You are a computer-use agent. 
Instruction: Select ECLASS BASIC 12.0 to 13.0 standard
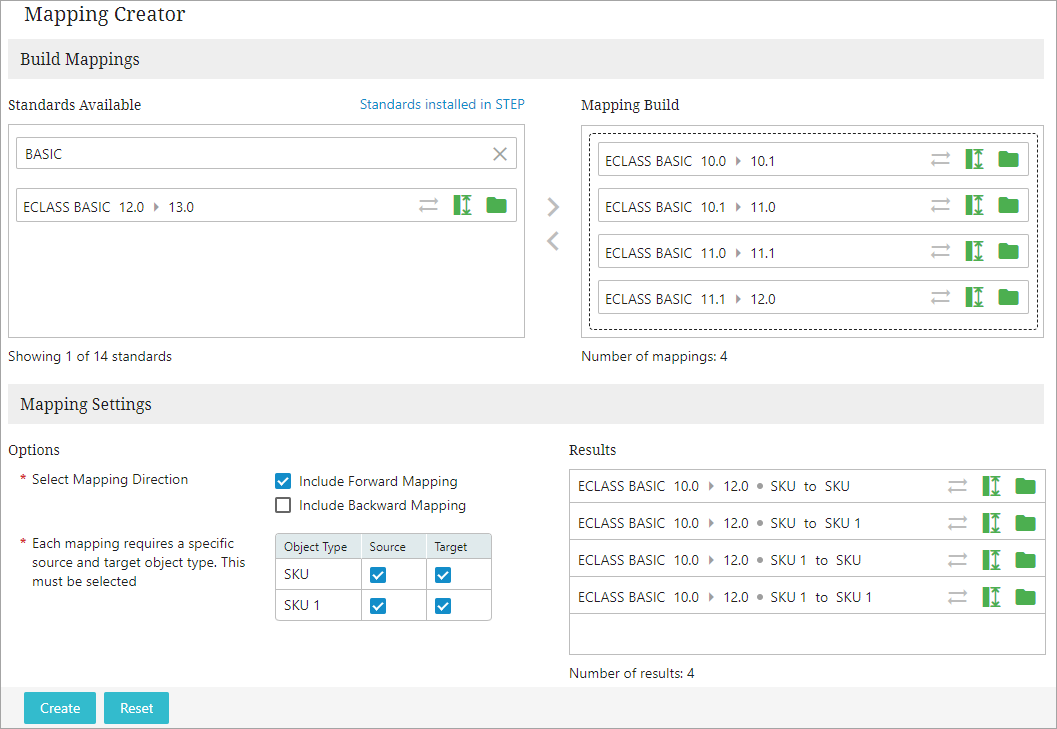(x=266, y=205)
